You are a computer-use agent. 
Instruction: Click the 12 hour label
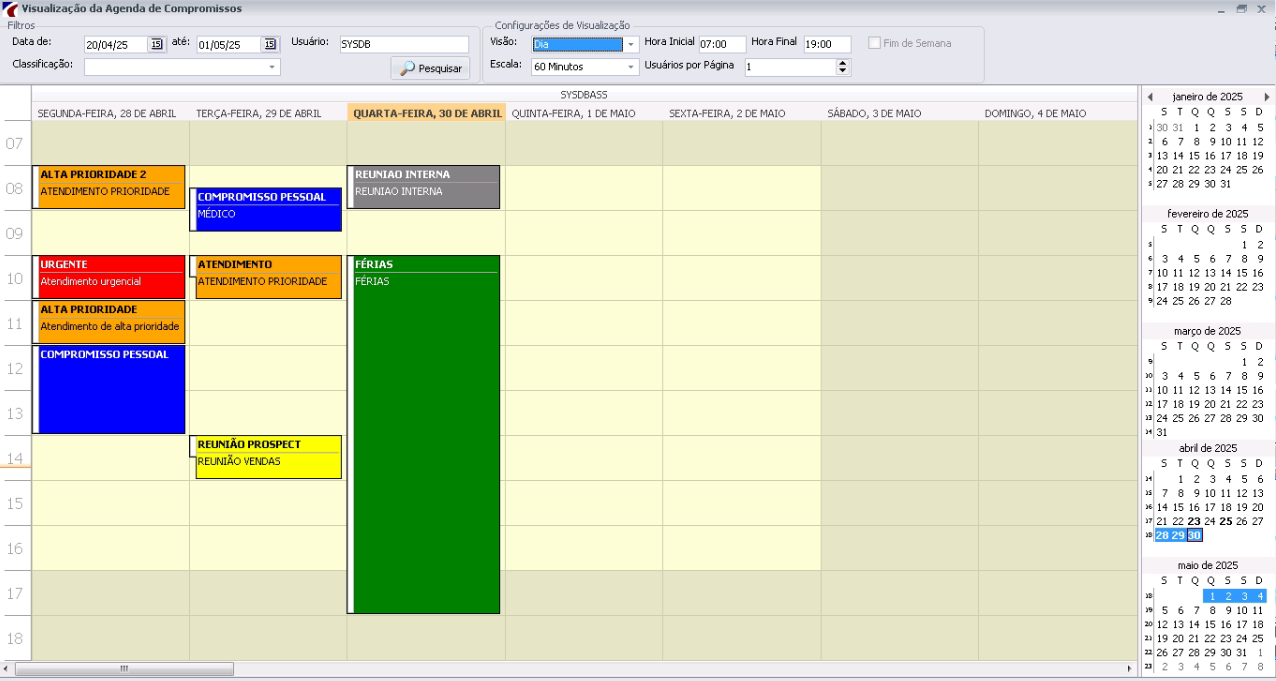[15, 369]
